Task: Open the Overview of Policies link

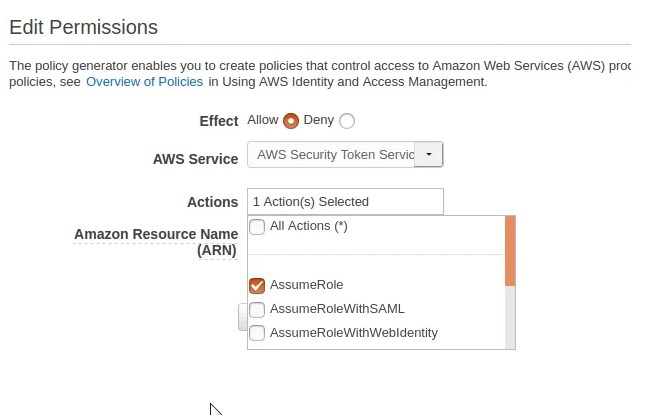Action: [144, 82]
